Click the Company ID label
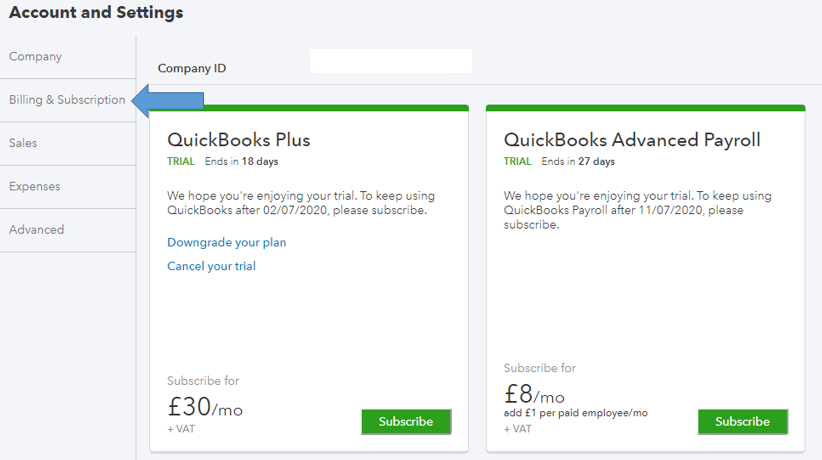822x460 pixels. point(192,69)
